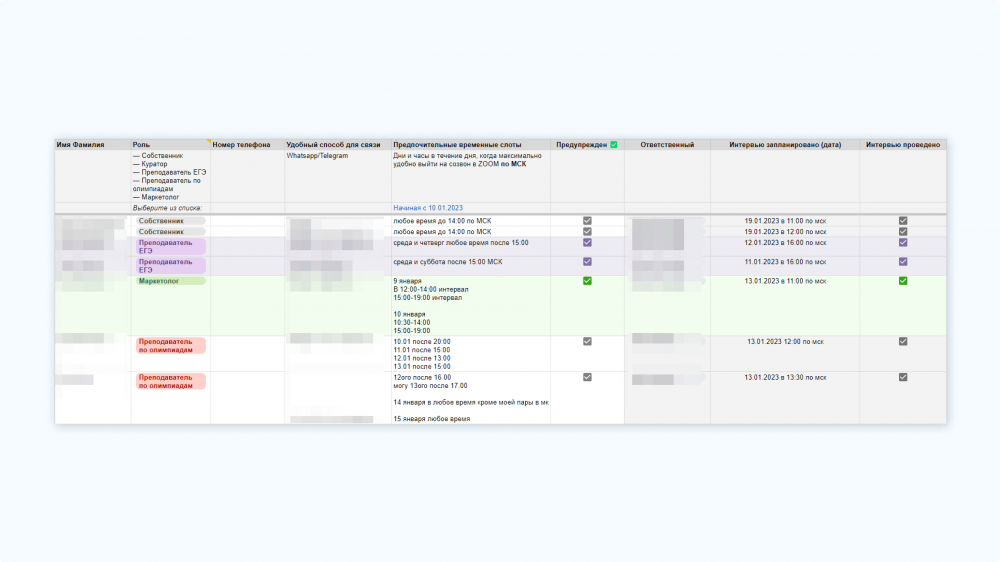The height and width of the screenshot is (562, 1000).
Task: Uncheck Предупрежден box in 19.01.2023 11:00 row
Action: coord(587,221)
